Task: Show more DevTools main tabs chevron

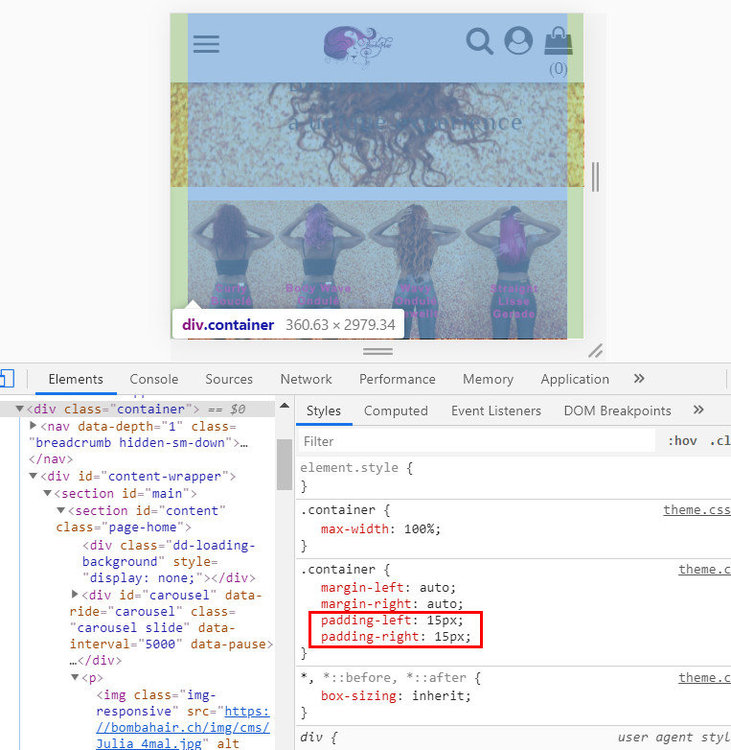Action: coord(639,379)
